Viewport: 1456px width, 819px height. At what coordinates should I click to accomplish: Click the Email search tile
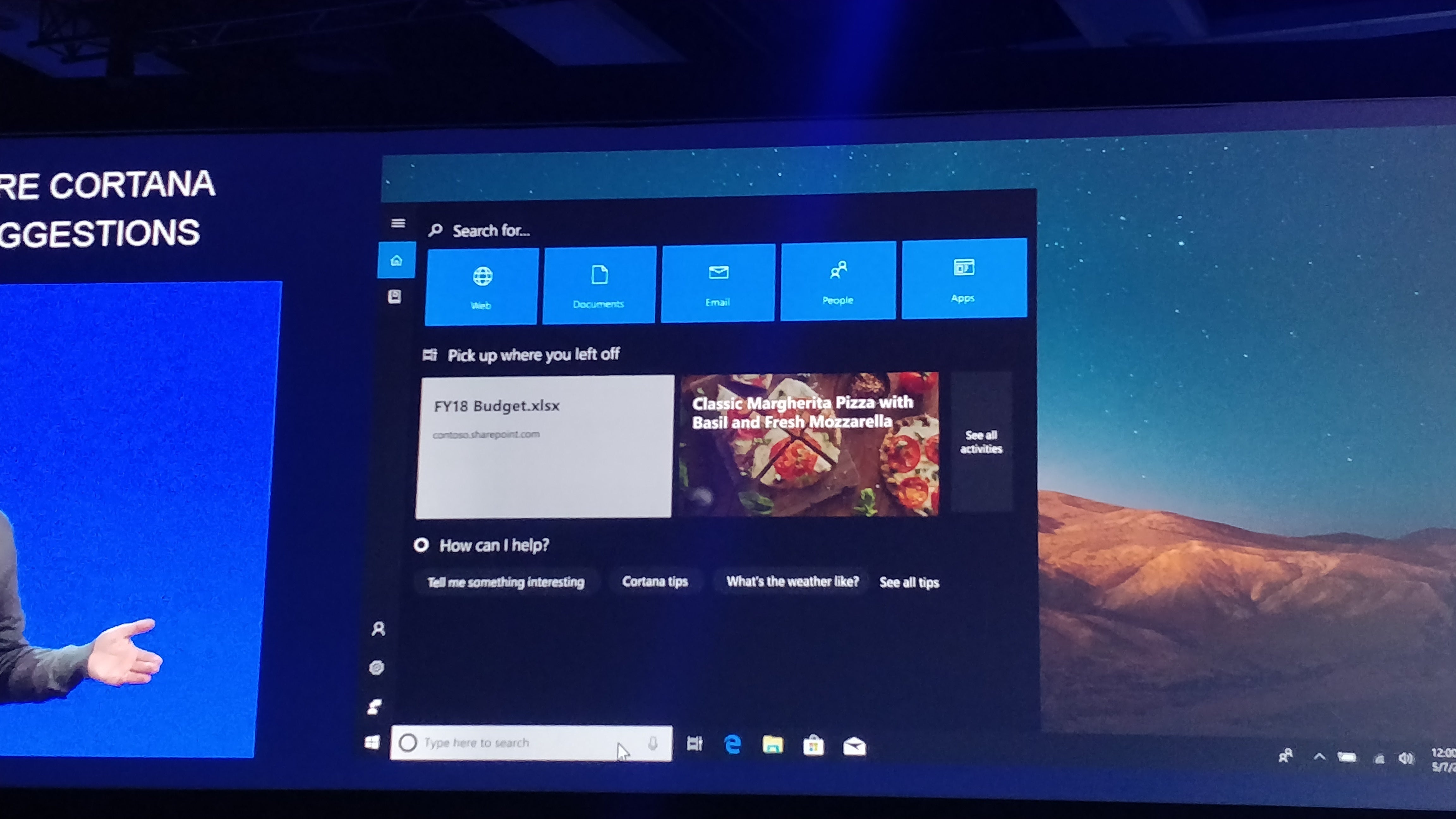point(718,283)
